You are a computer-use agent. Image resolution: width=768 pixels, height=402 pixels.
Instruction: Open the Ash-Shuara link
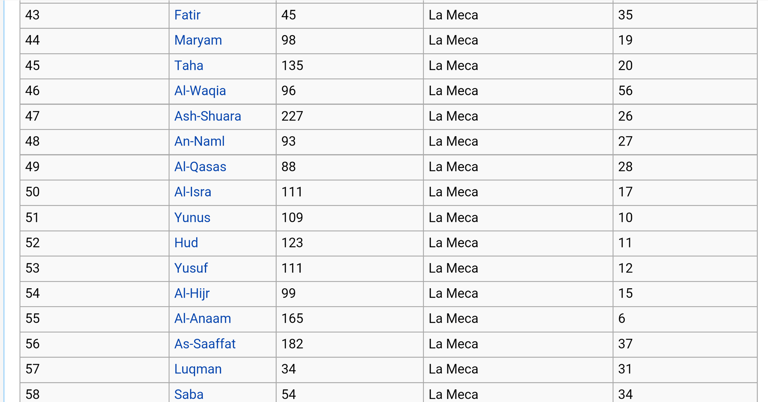pyautogui.click(x=207, y=116)
